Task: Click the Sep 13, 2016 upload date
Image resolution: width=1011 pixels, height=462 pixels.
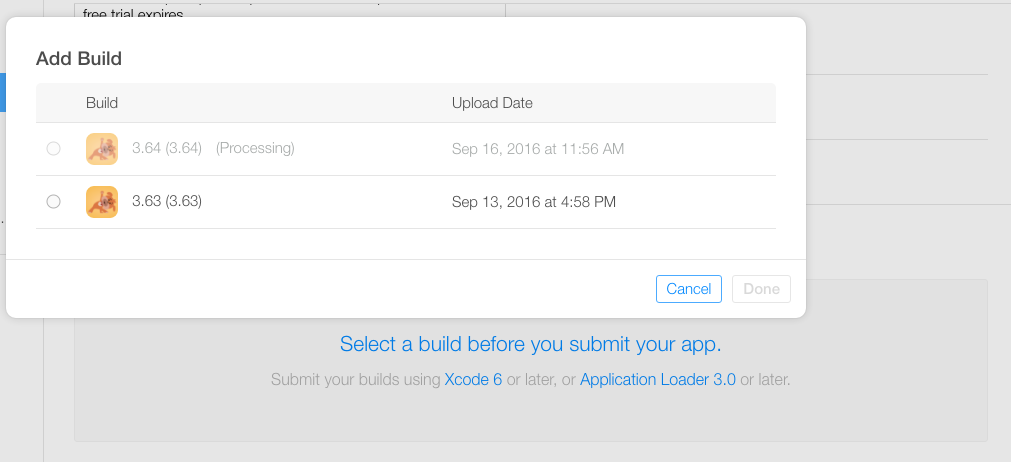Action: tap(533, 202)
